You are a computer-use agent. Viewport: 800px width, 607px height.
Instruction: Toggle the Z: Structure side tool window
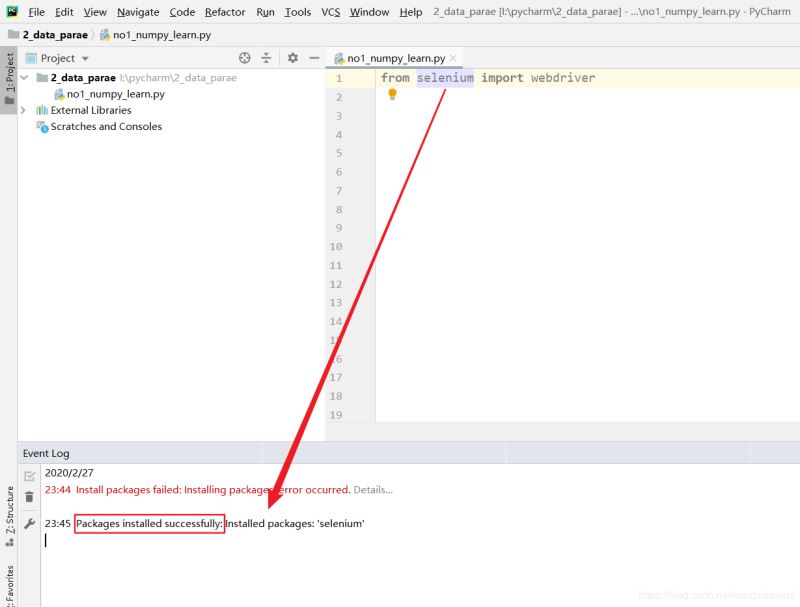pos(9,516)
